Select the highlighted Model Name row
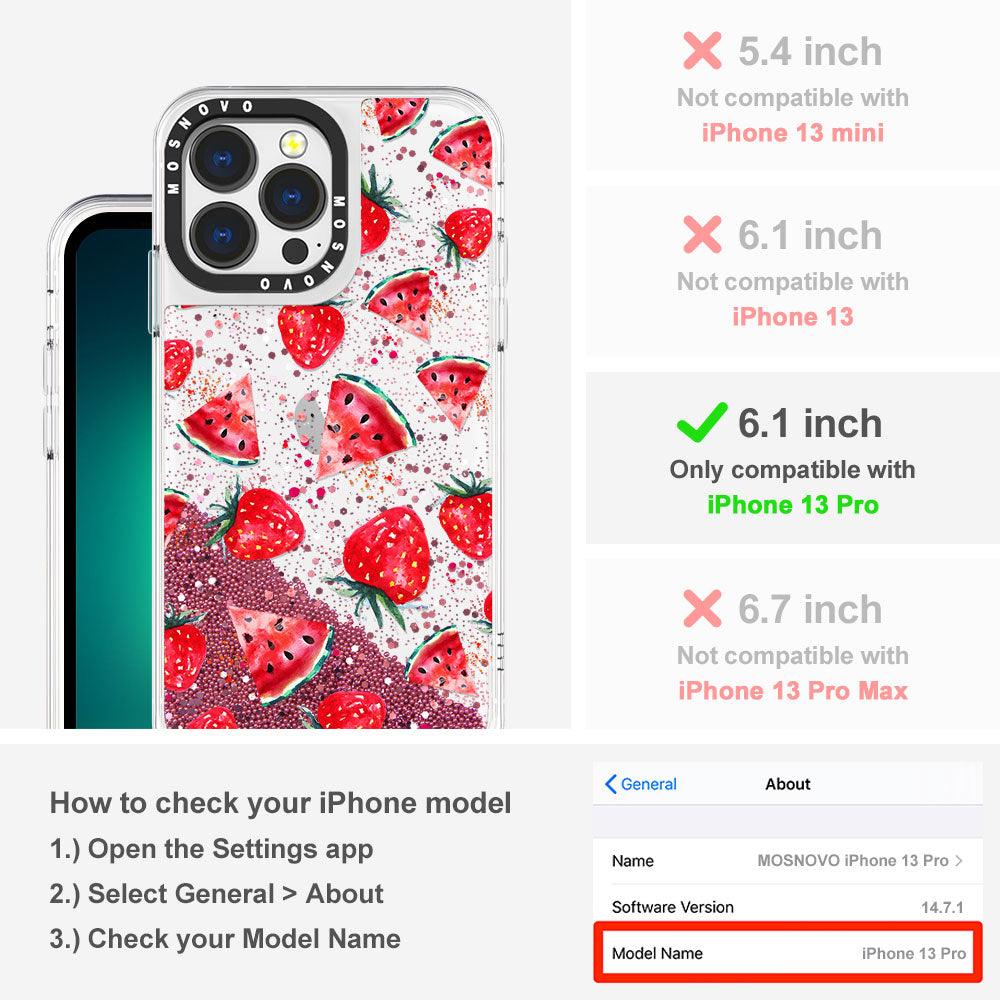The height and width of the screenshot is (1000, 1000). pyautogui.click(x=788, y=953)
